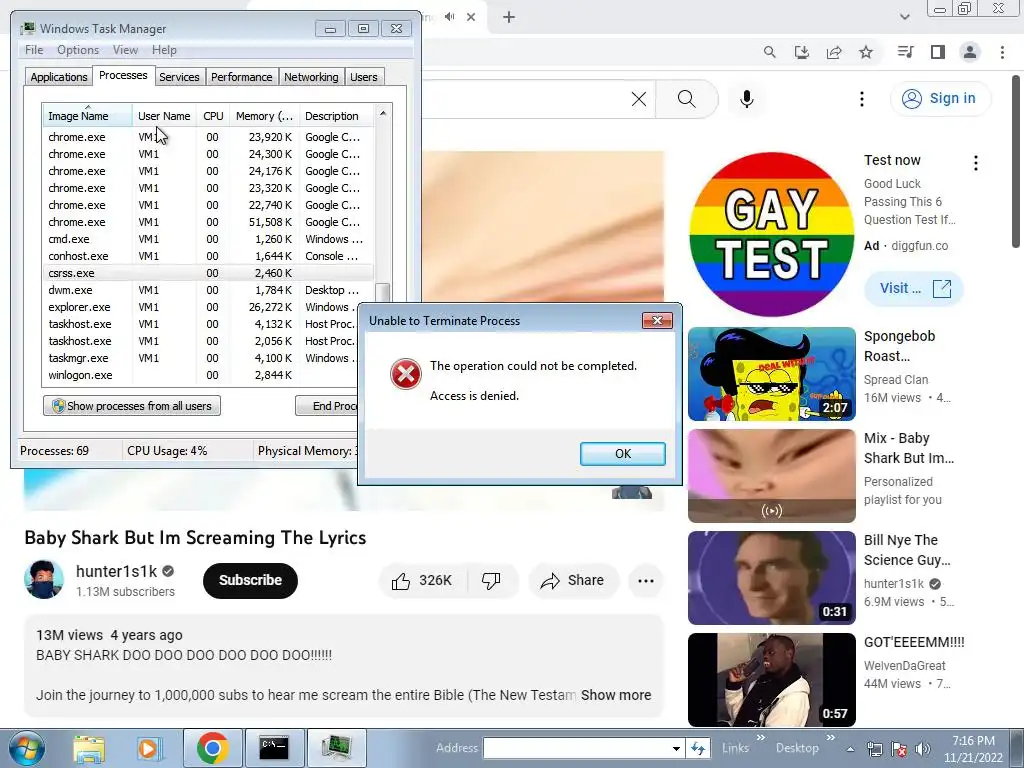Open the Address toolbar dropdown arrow
Viewport: 1024px width, 768px height.
tap(677, 748)
